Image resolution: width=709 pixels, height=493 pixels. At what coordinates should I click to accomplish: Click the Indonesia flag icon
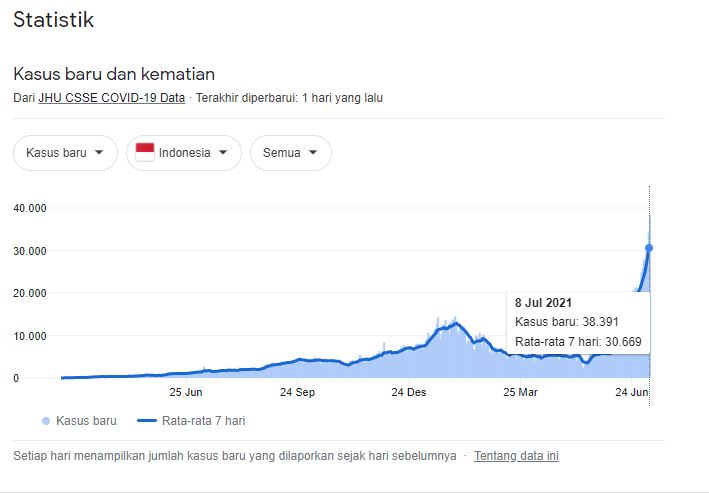145,153
